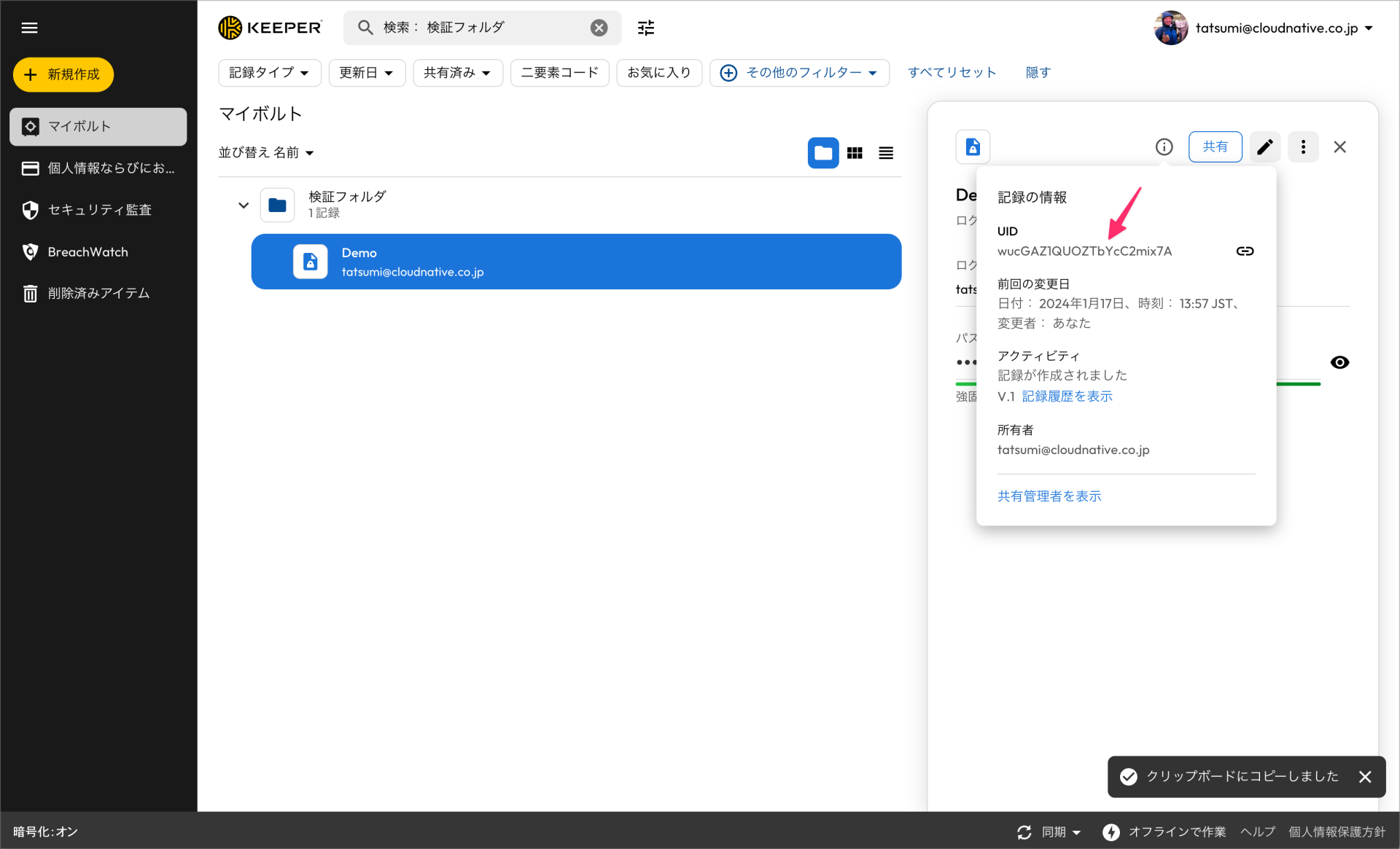Click the 共有 share button
Viewport: 1400px width, 849px height.
point(1215,146)
